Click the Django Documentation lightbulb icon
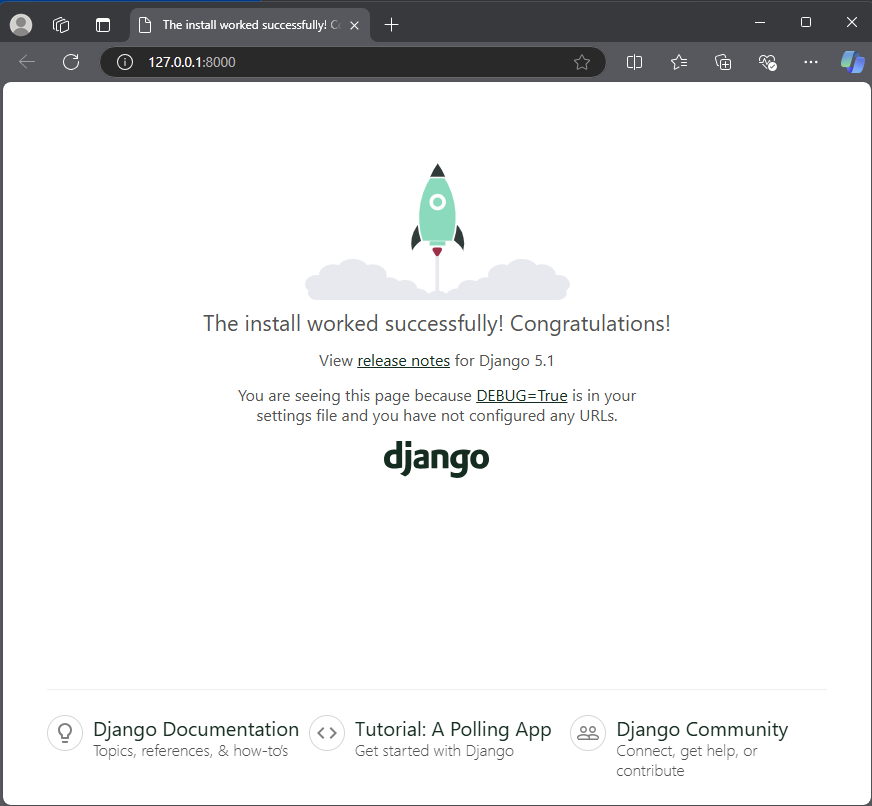872x806 pixels. [65, 733]
